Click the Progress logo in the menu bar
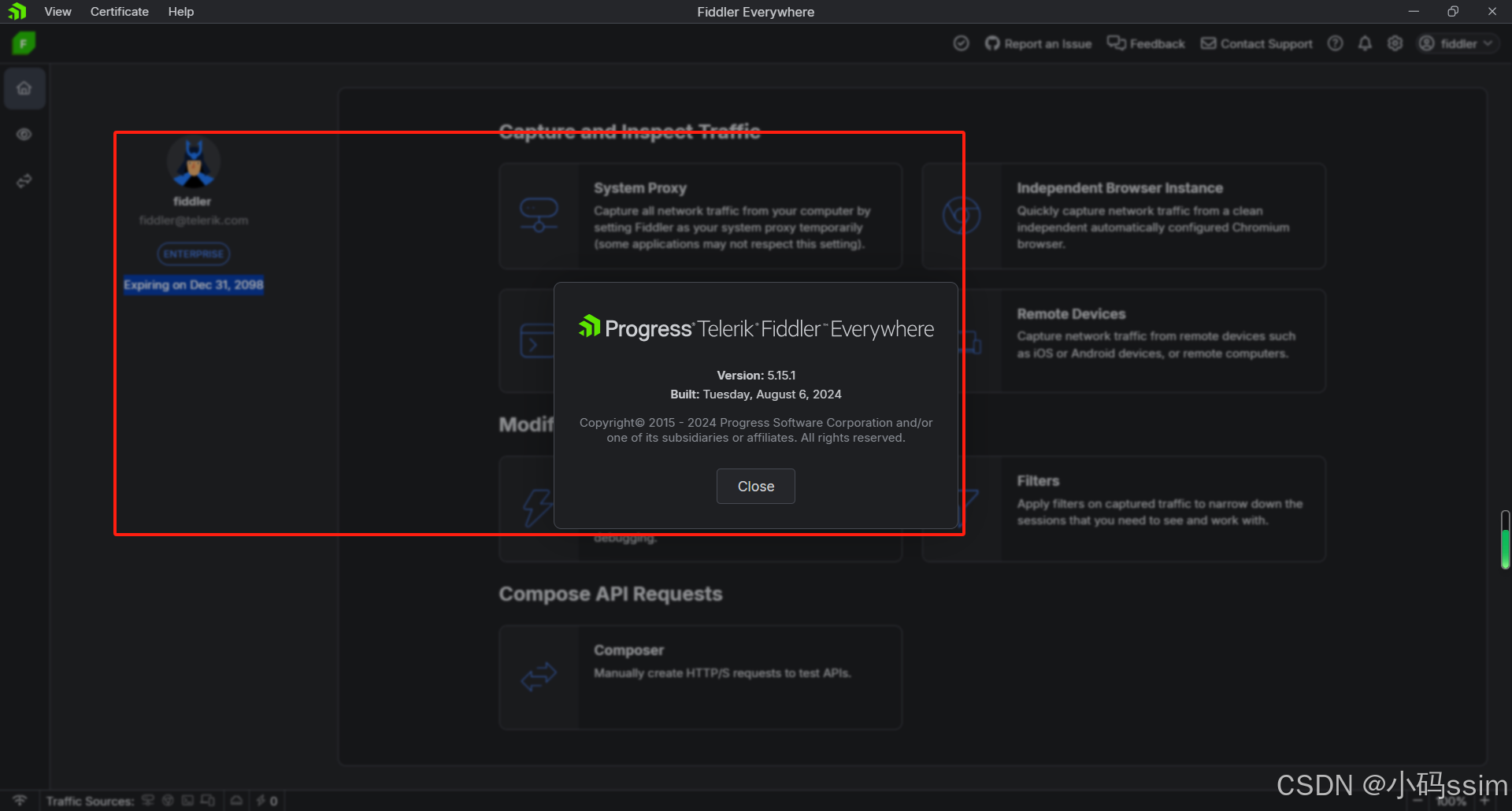The height and width of the screenshot is (811, 1512). tap(17, 12)
